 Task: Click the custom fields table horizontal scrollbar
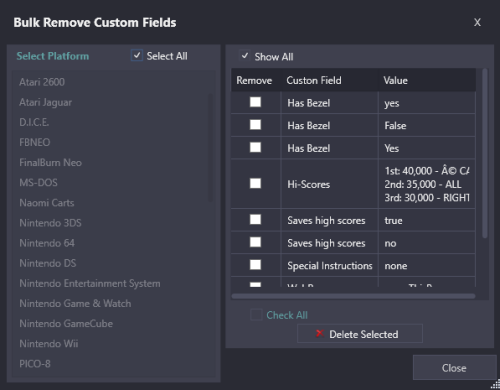(x=353, y=296)
